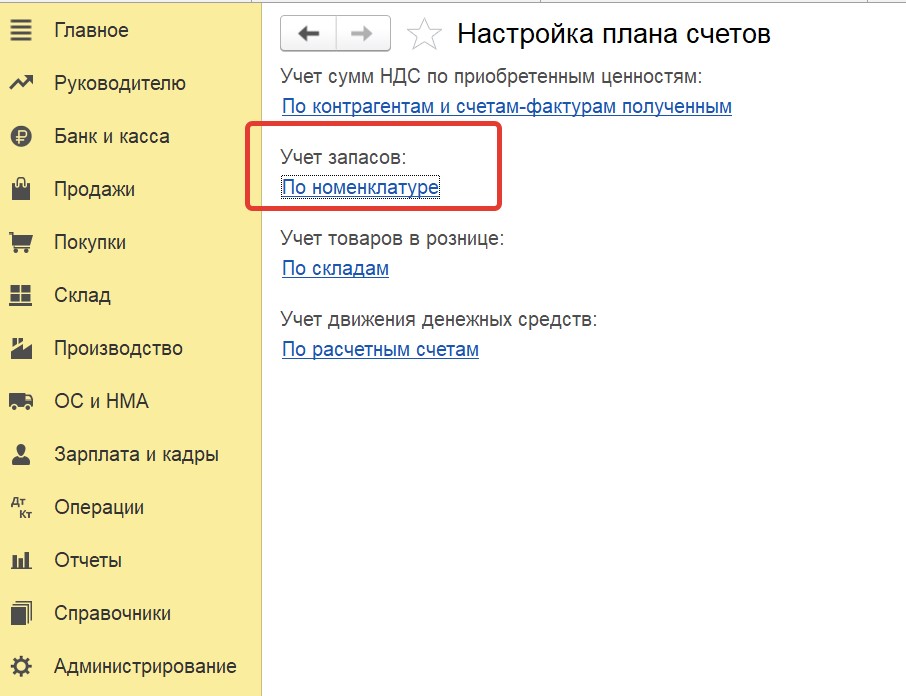
Task: Go forward with the right arrow button
Action: pyautogui.click(x=363, y=34)
